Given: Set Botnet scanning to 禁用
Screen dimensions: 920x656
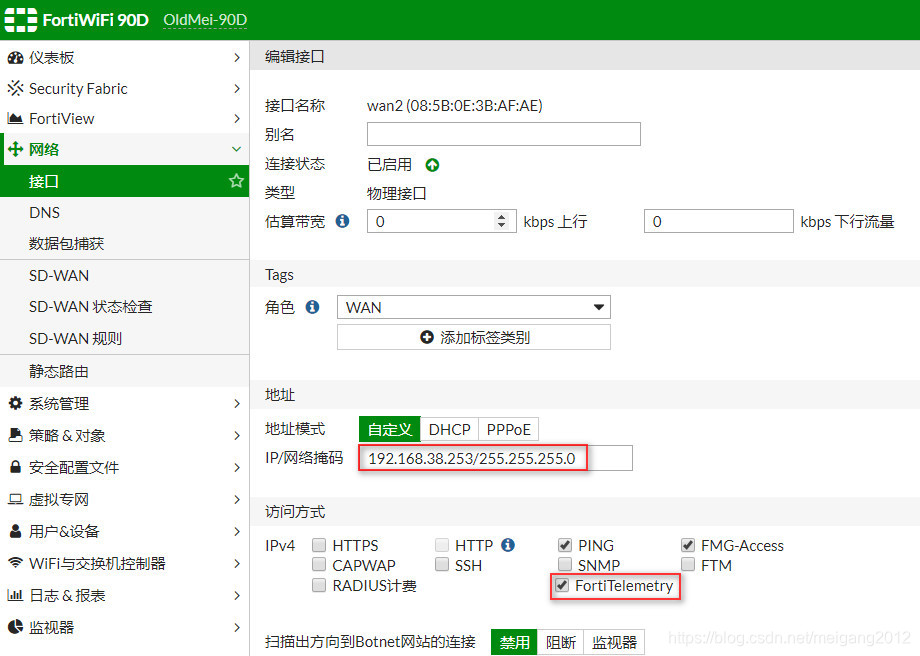Looking at the screenshot, I should coord(514,643).
